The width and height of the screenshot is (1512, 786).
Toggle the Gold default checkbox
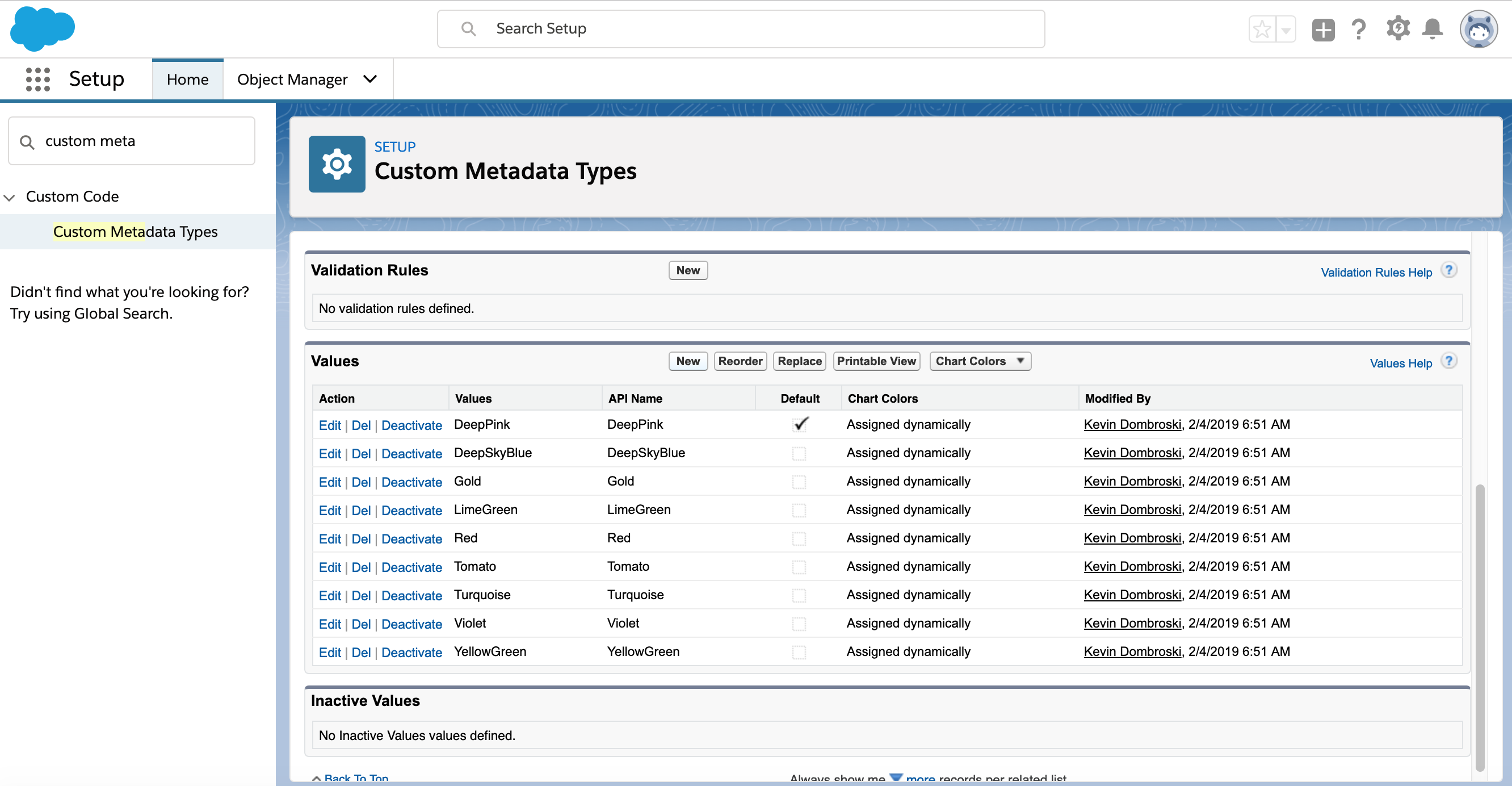(x=799, y=482)
